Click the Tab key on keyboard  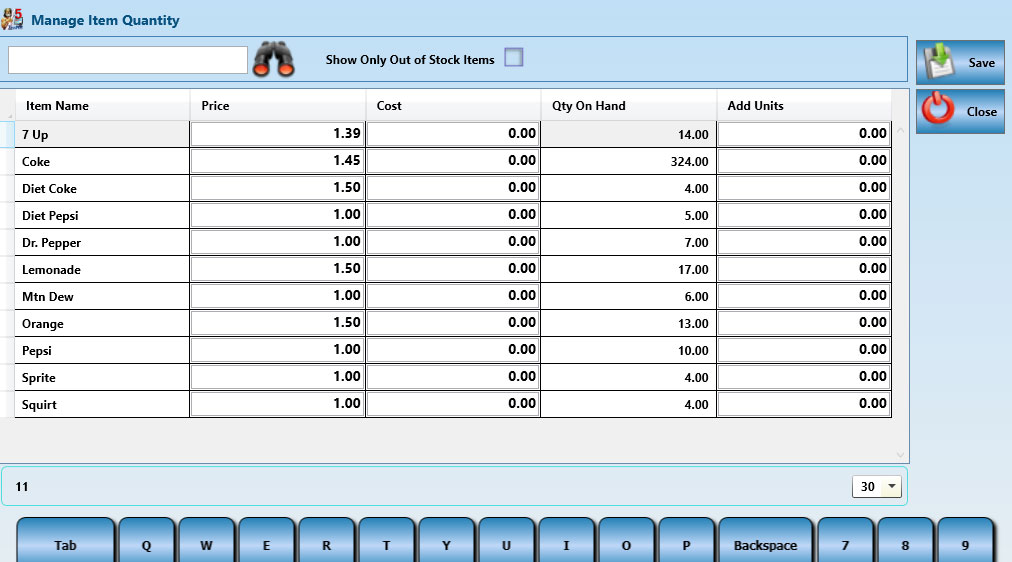tap(65, 541)
